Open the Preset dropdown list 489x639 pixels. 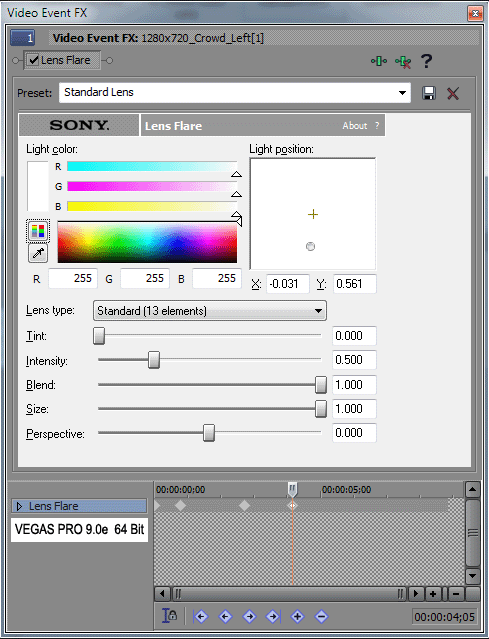402,93
